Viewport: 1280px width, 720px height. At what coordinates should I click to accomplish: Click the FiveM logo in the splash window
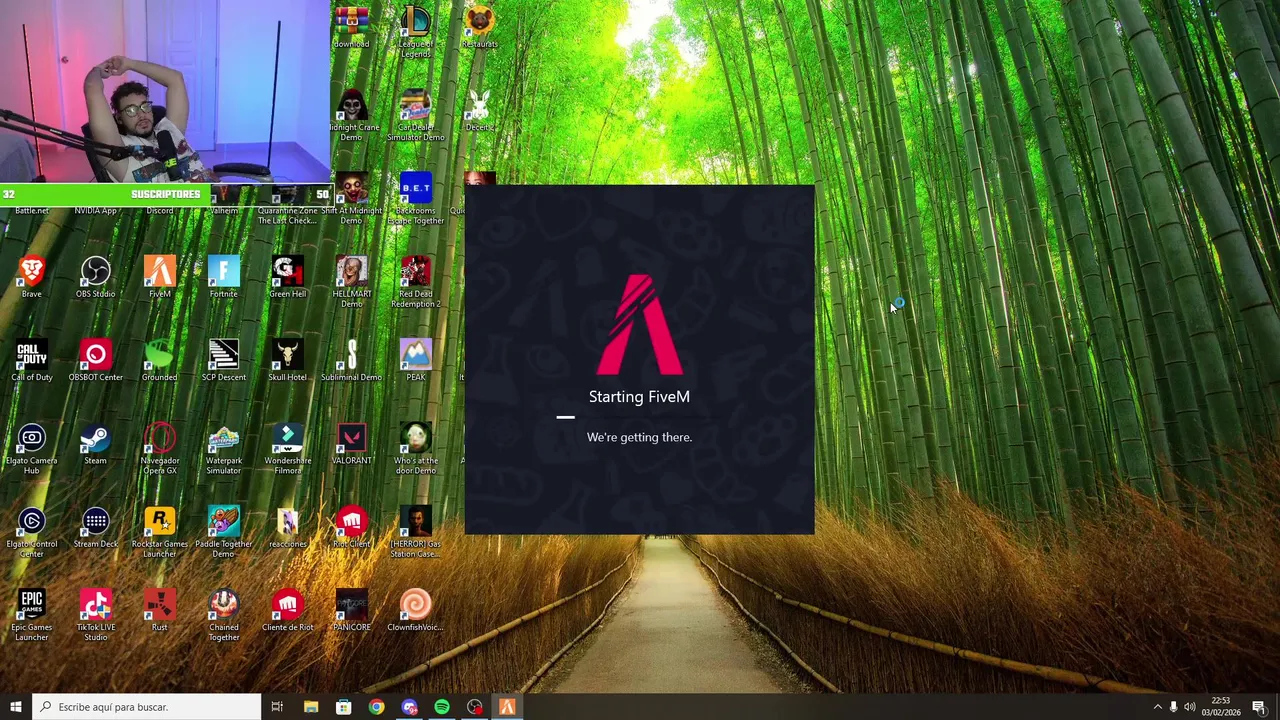(x=640, y=324)
